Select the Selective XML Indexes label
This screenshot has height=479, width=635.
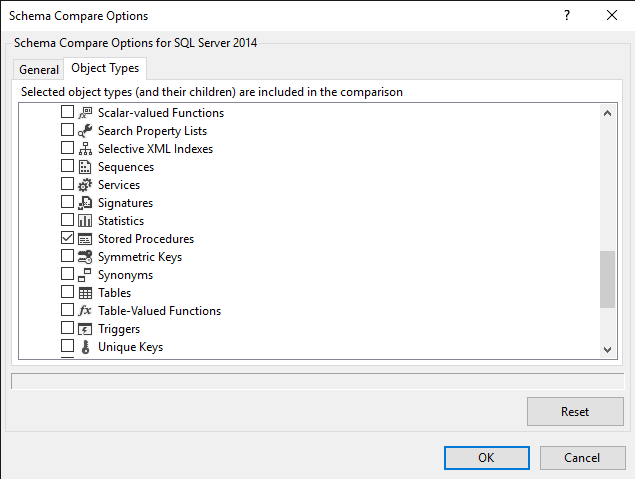(155, 149)
